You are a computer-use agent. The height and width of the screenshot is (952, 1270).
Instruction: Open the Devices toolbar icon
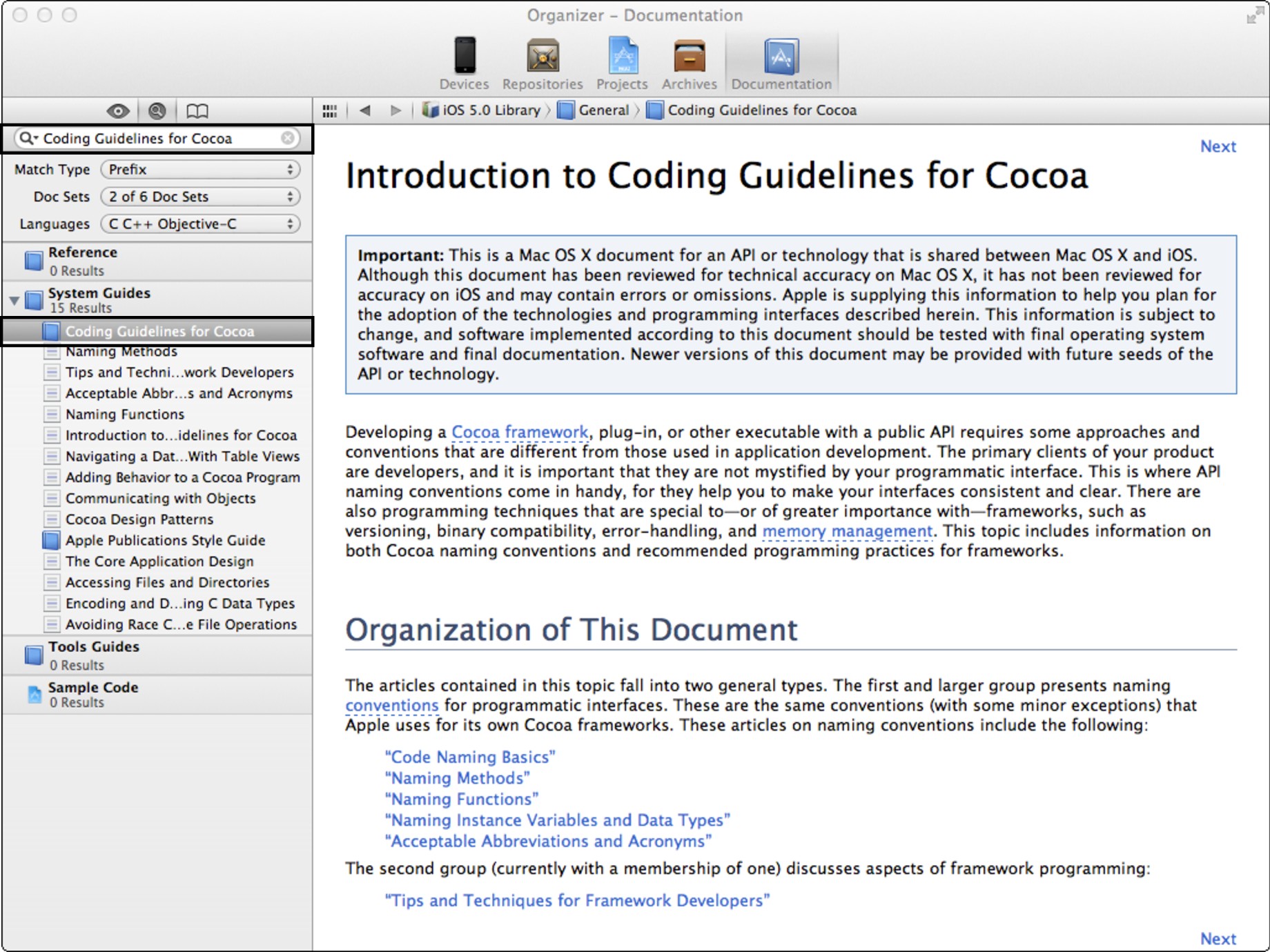click(x=465, y=63)
